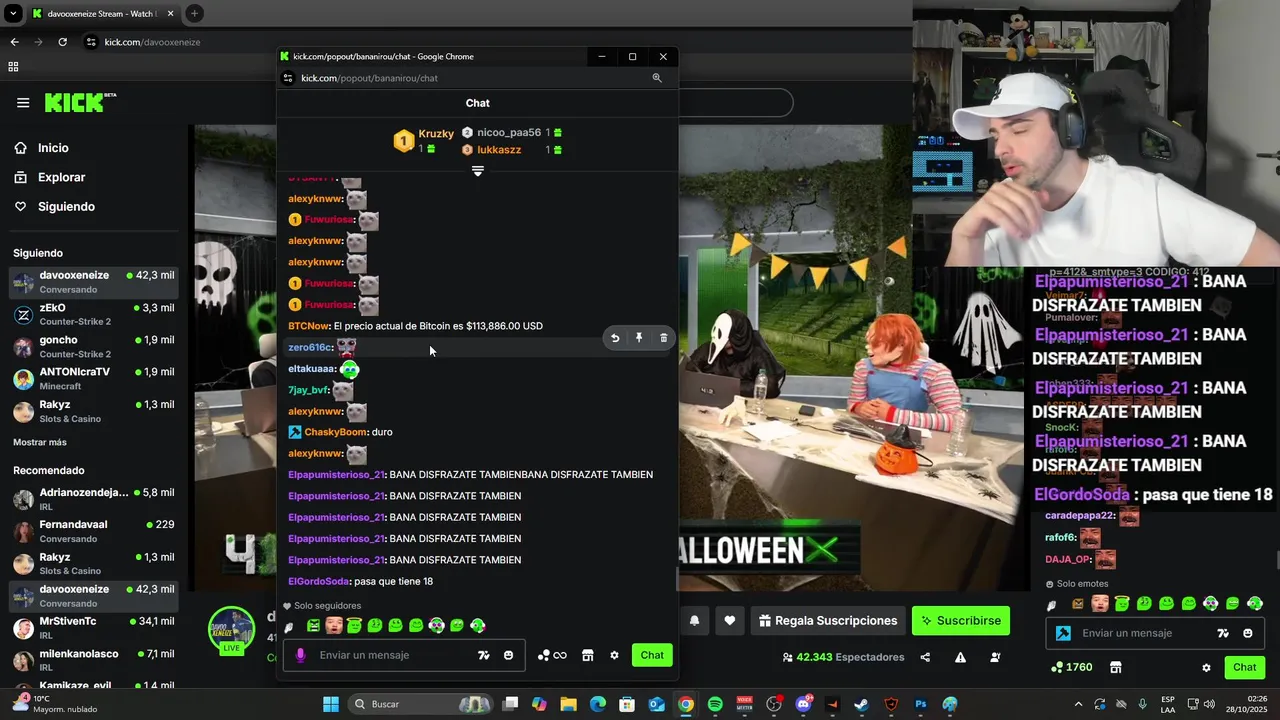Toggle follow heart button
Viewport: 1280px width, 720px height.
point(730,621)
